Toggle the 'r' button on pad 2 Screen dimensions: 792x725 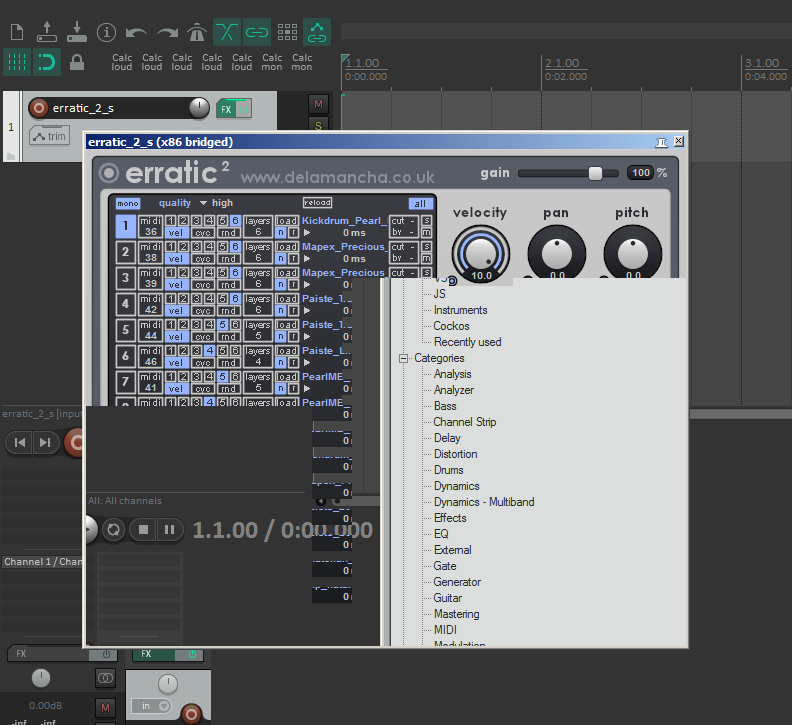click(293, 259)
